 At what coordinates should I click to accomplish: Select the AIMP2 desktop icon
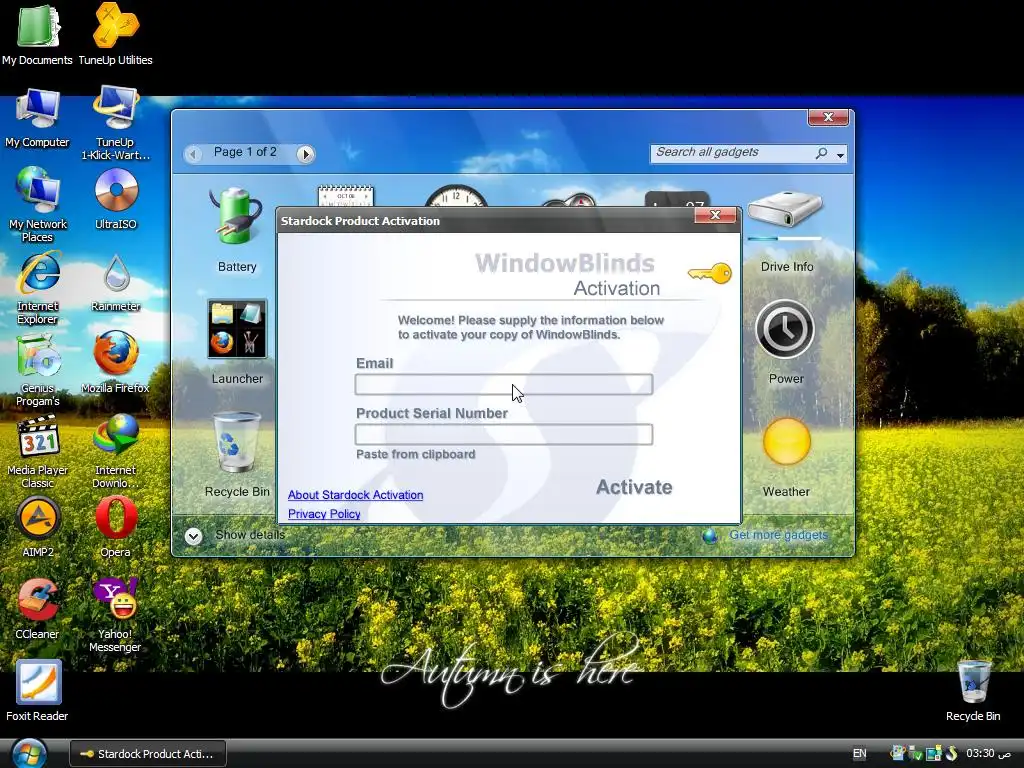[x=37, y=528]
